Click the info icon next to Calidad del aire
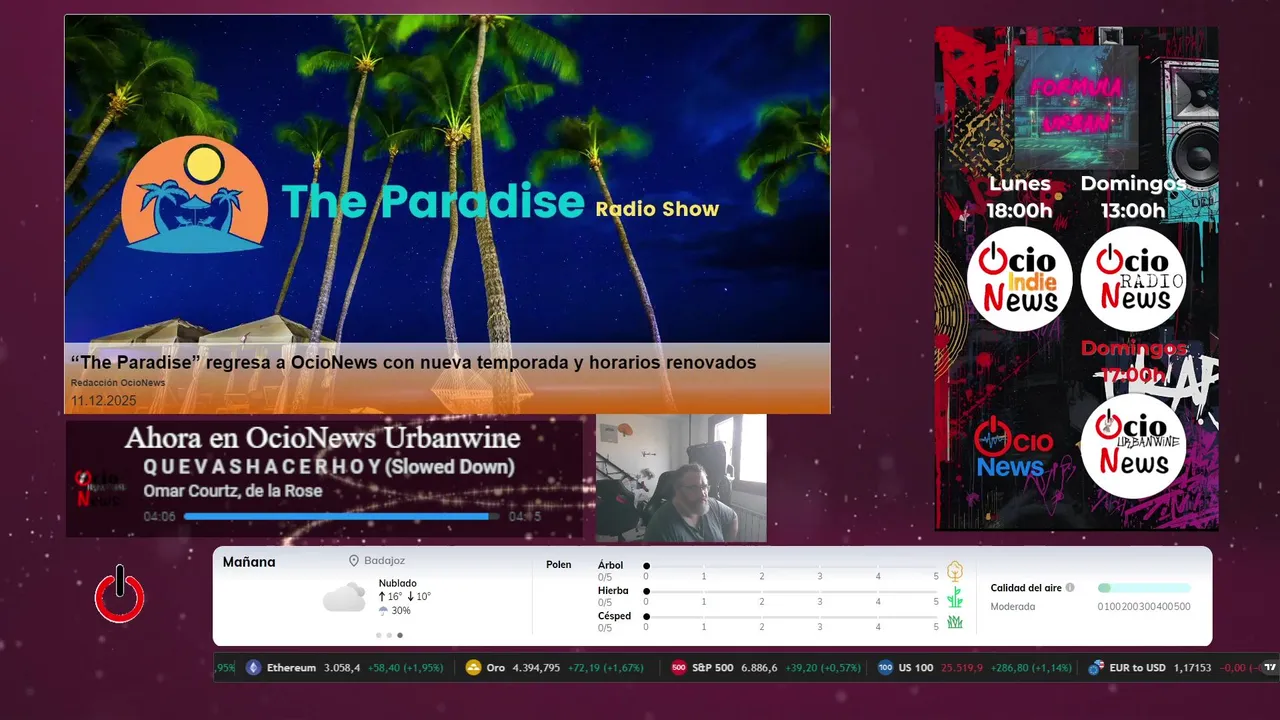The height and width of the screenshot is (720, 1280). (x=1070, y=588)
